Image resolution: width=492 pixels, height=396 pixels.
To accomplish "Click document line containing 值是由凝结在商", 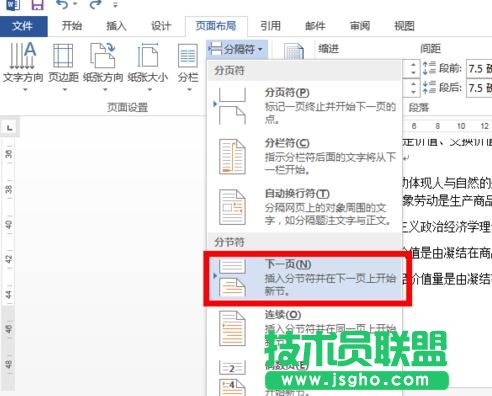I will [447, 253].
